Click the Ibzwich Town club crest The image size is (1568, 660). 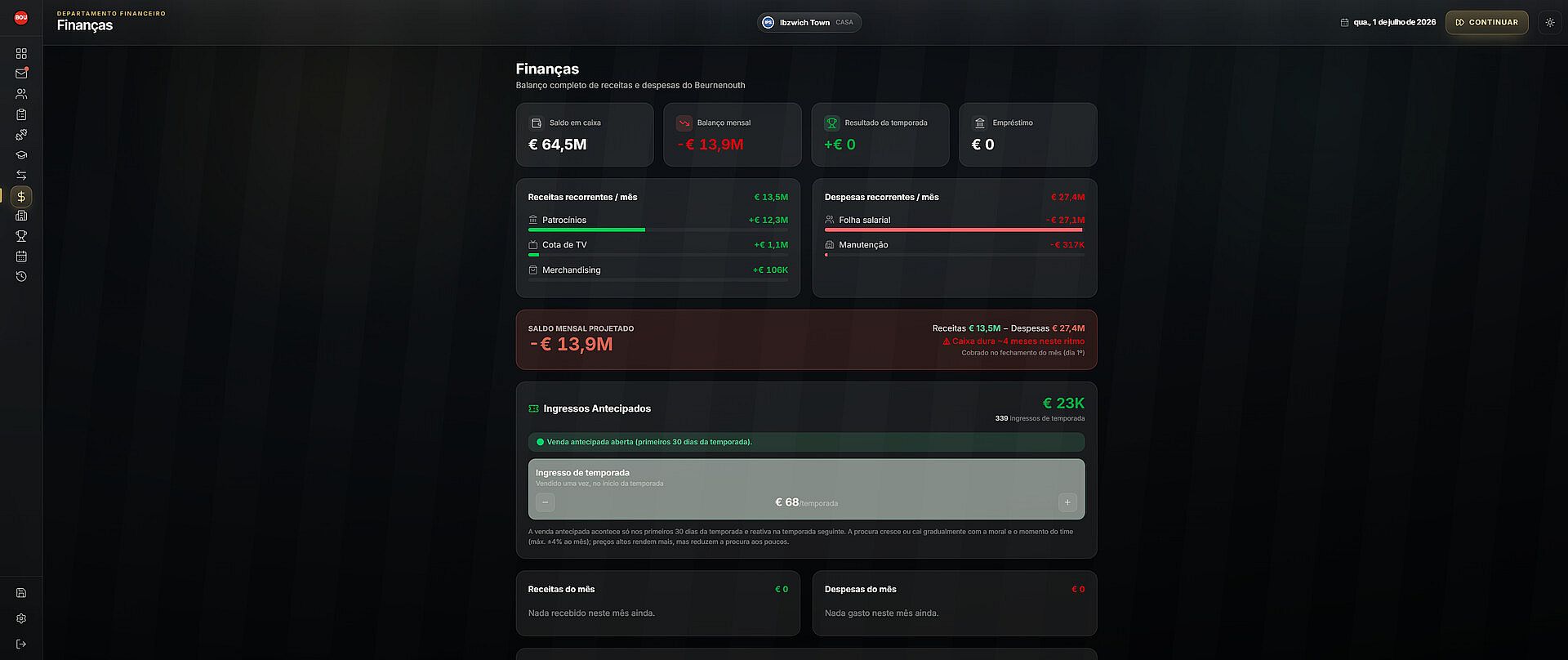(768, 23)
